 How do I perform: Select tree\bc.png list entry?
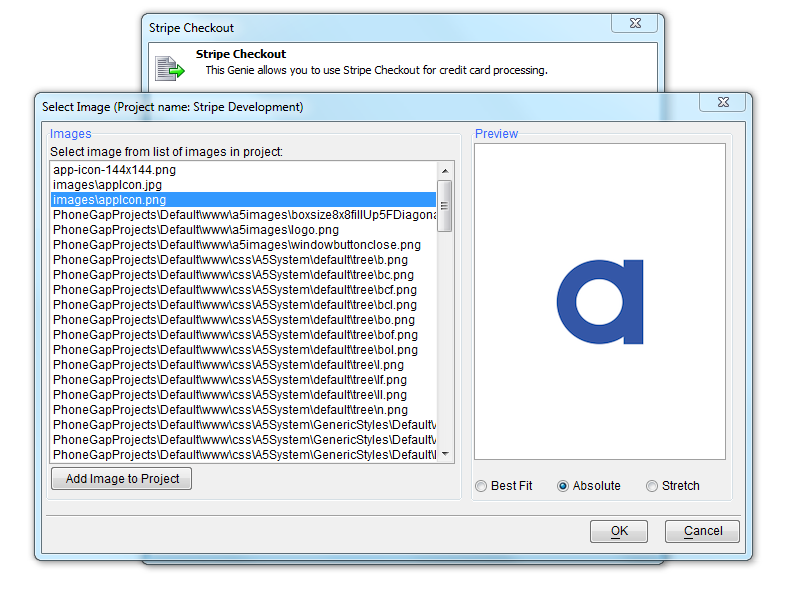click(244, 275)
